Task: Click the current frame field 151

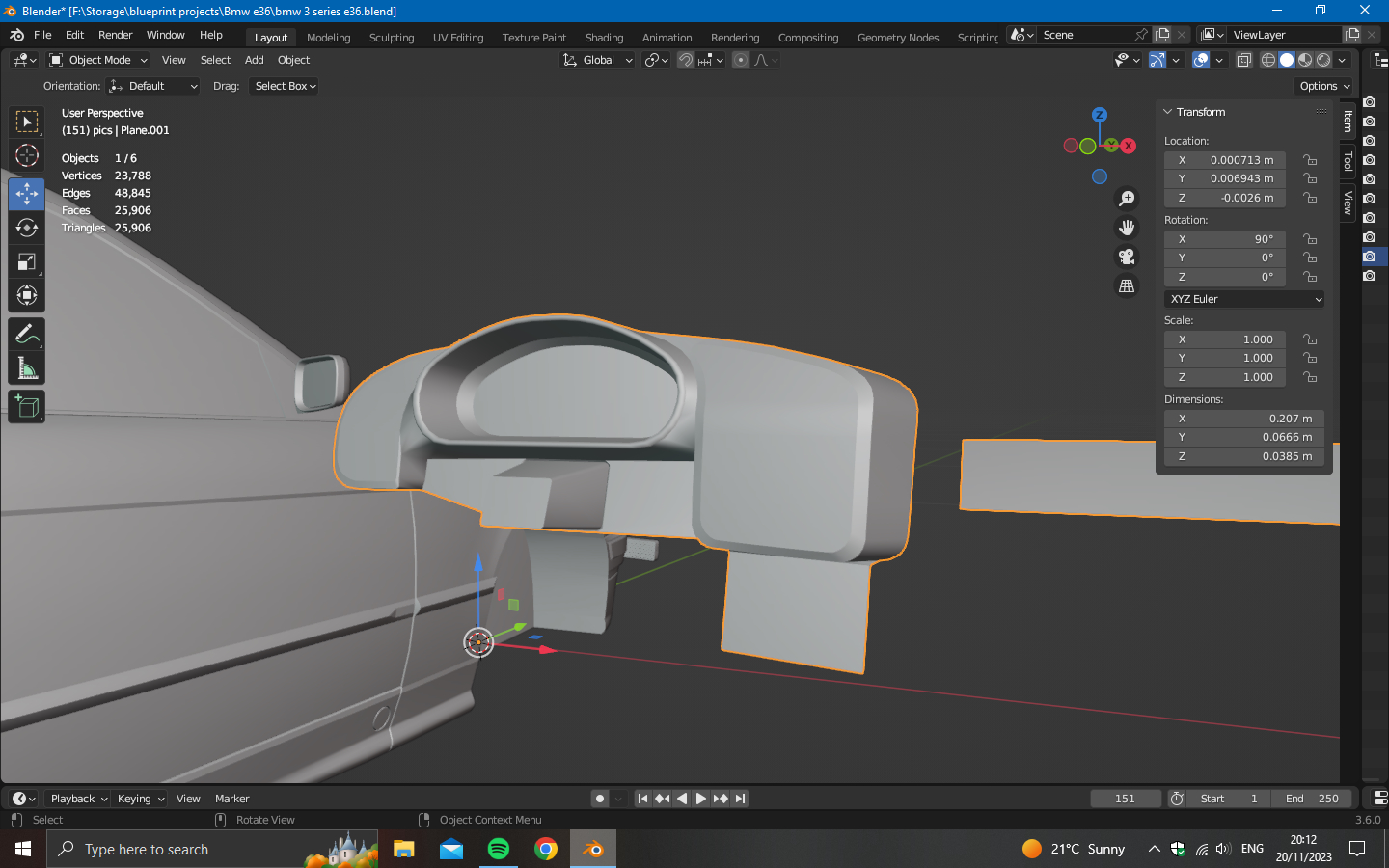Action: (1125, 799)
